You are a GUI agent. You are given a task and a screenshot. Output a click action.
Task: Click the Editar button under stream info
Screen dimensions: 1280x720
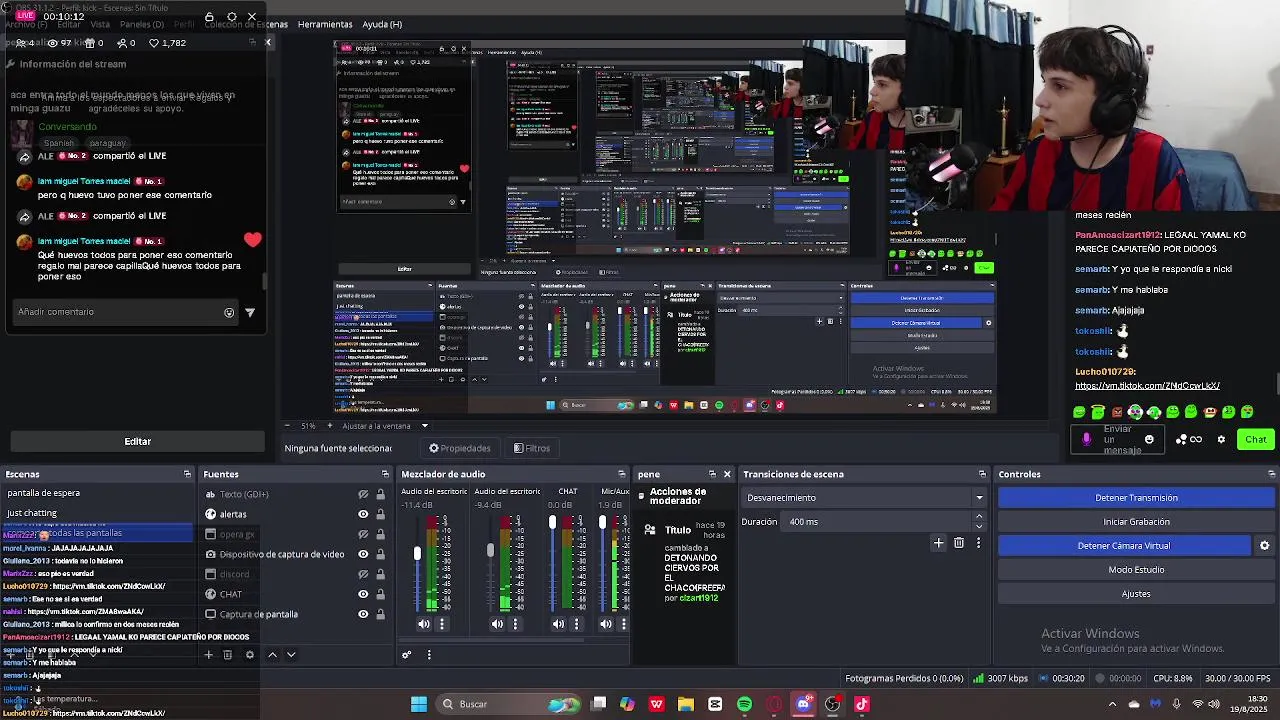tap(137, 442)
